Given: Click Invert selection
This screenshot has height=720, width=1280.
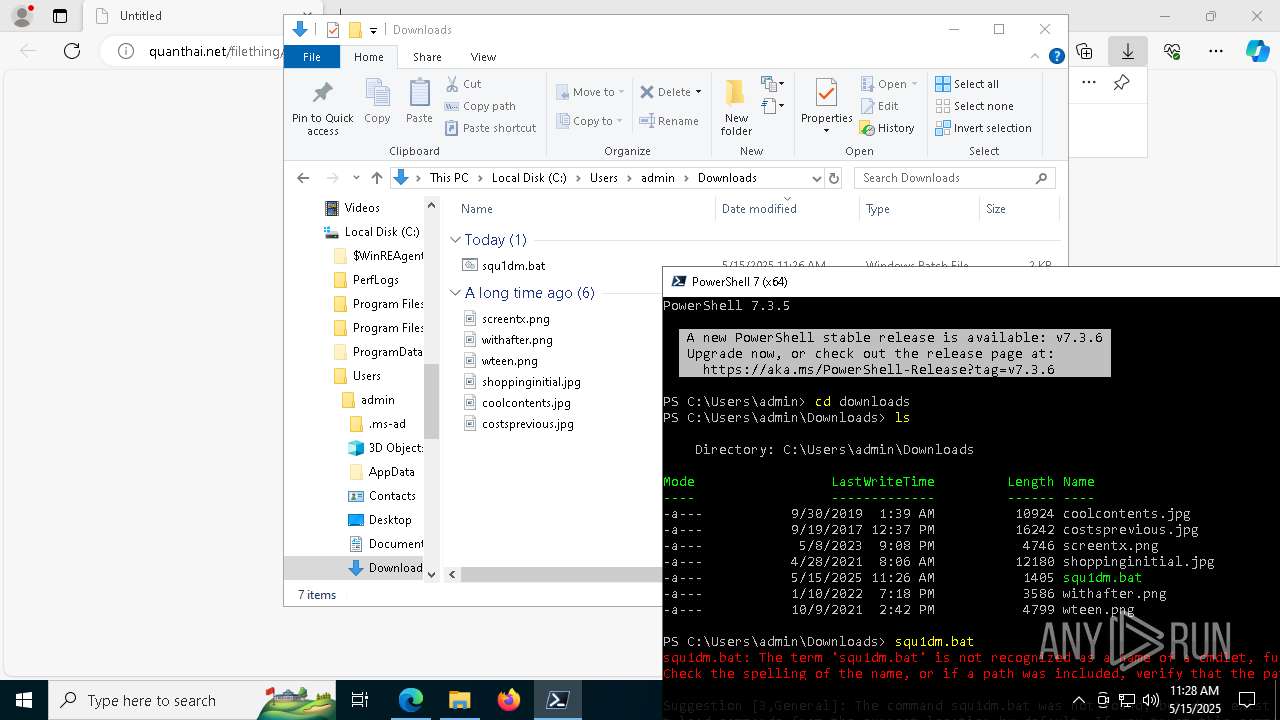Looking at the screenshot, I should point(983,128).
